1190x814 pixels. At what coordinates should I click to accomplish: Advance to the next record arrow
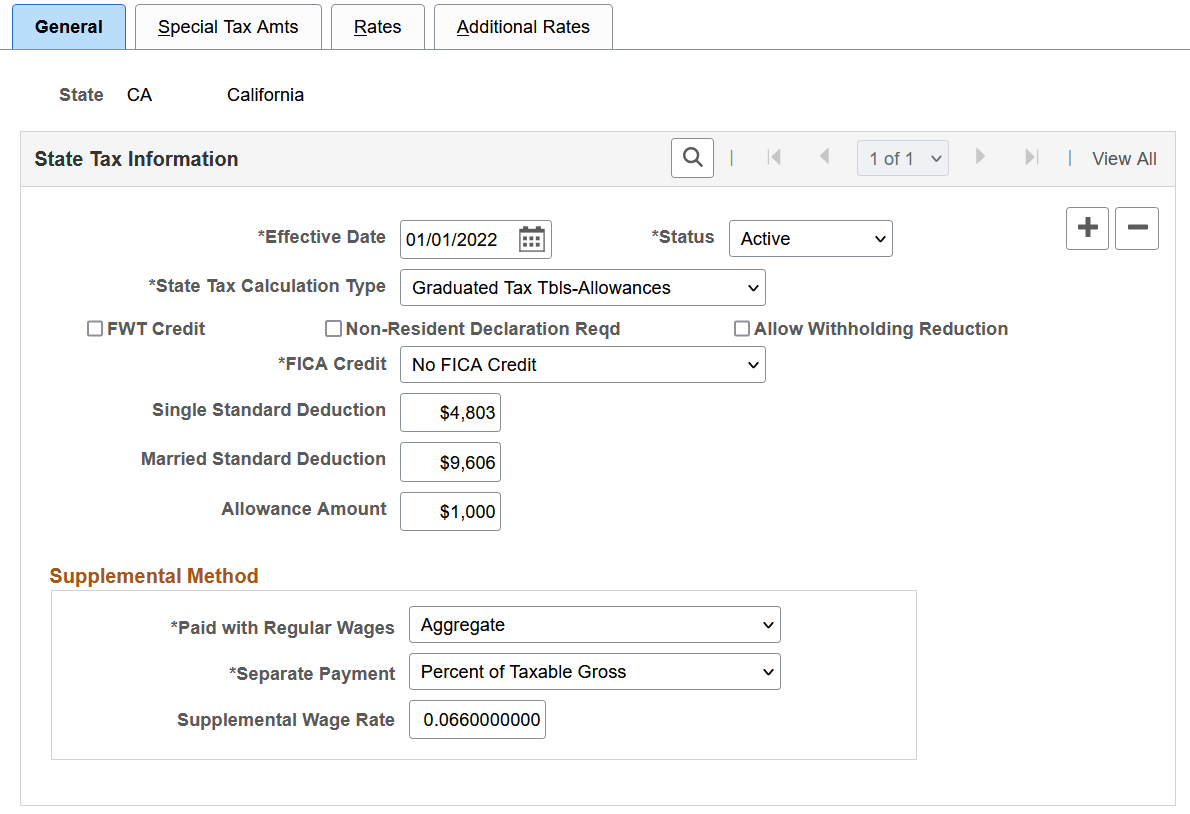click(980, 157)
